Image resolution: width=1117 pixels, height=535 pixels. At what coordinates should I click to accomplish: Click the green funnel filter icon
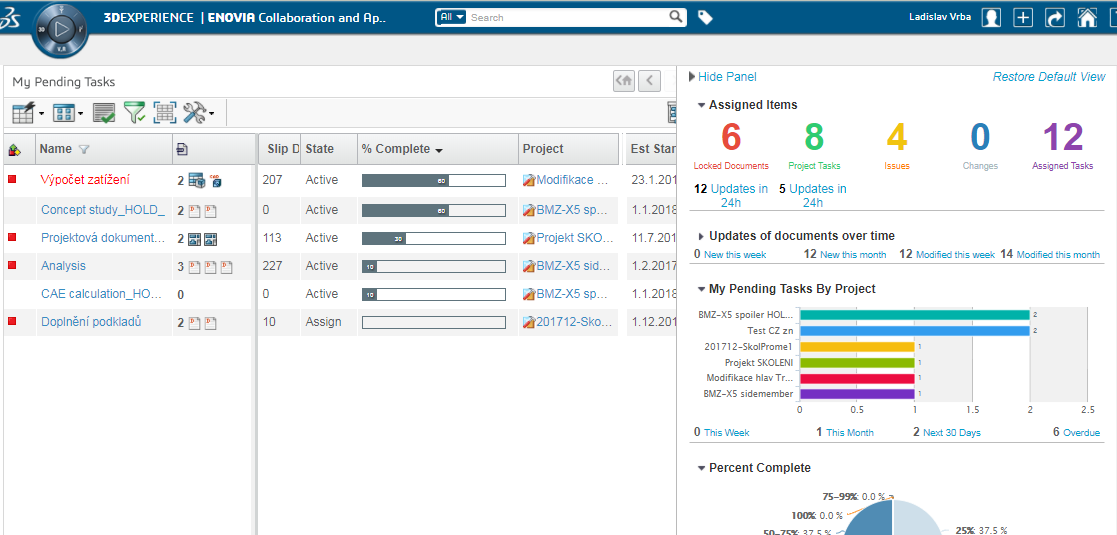pos(135,112)
